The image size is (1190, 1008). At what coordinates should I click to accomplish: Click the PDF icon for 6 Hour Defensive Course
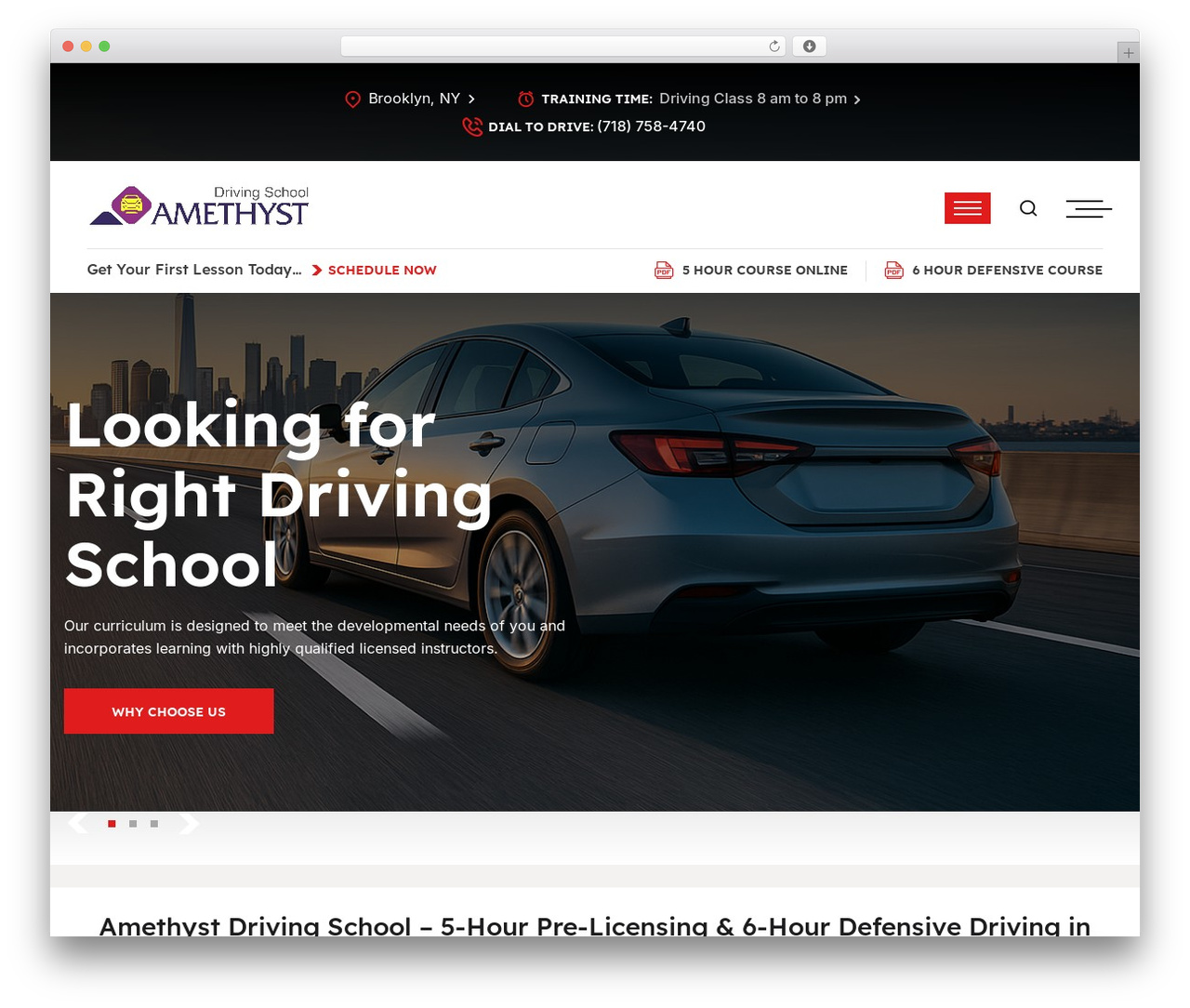point(893,270)
